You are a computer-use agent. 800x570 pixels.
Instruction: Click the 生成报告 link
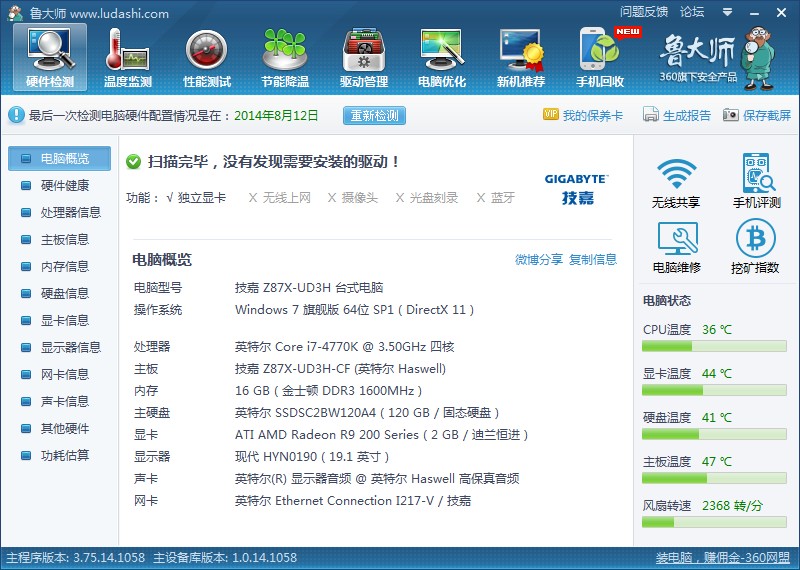click(687, 115)
